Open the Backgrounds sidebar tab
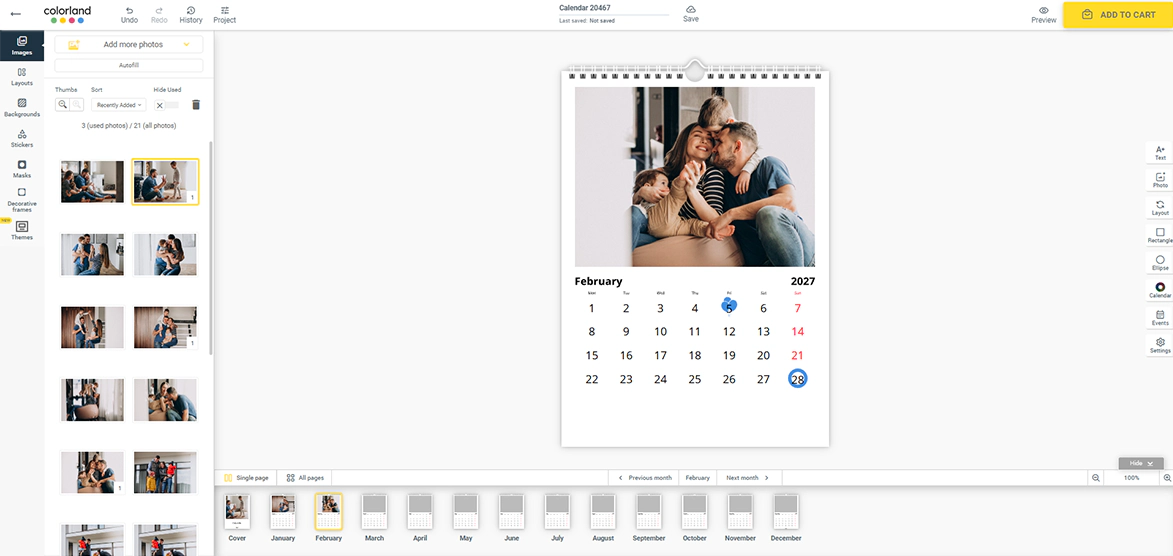1173x556 pixels. (22, 108)
